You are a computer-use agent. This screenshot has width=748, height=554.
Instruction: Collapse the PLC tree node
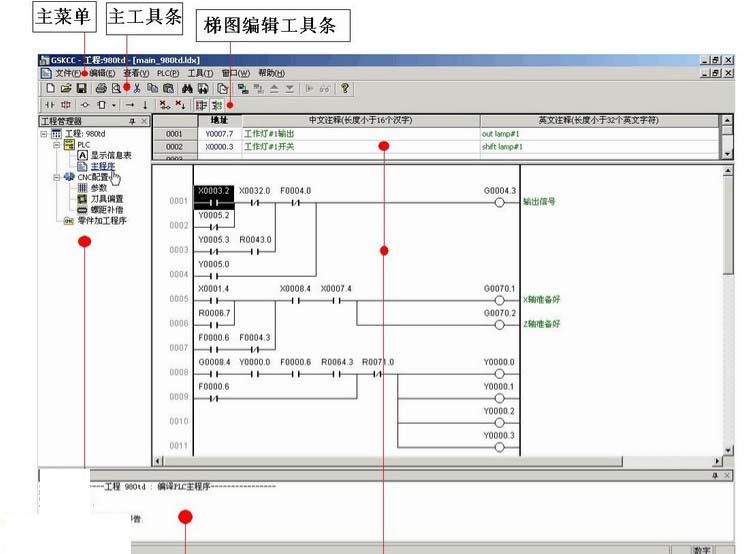pyautogui.click(x=57, y=145)
